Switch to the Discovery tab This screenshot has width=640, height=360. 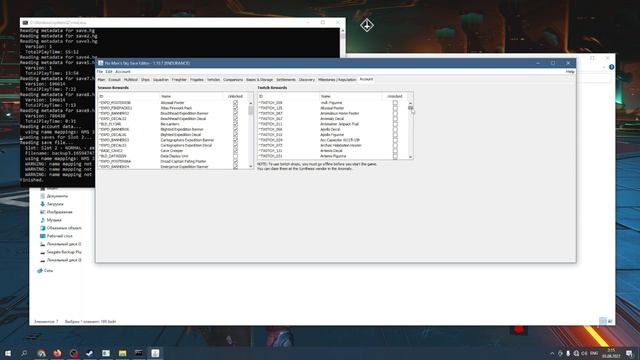307,80
